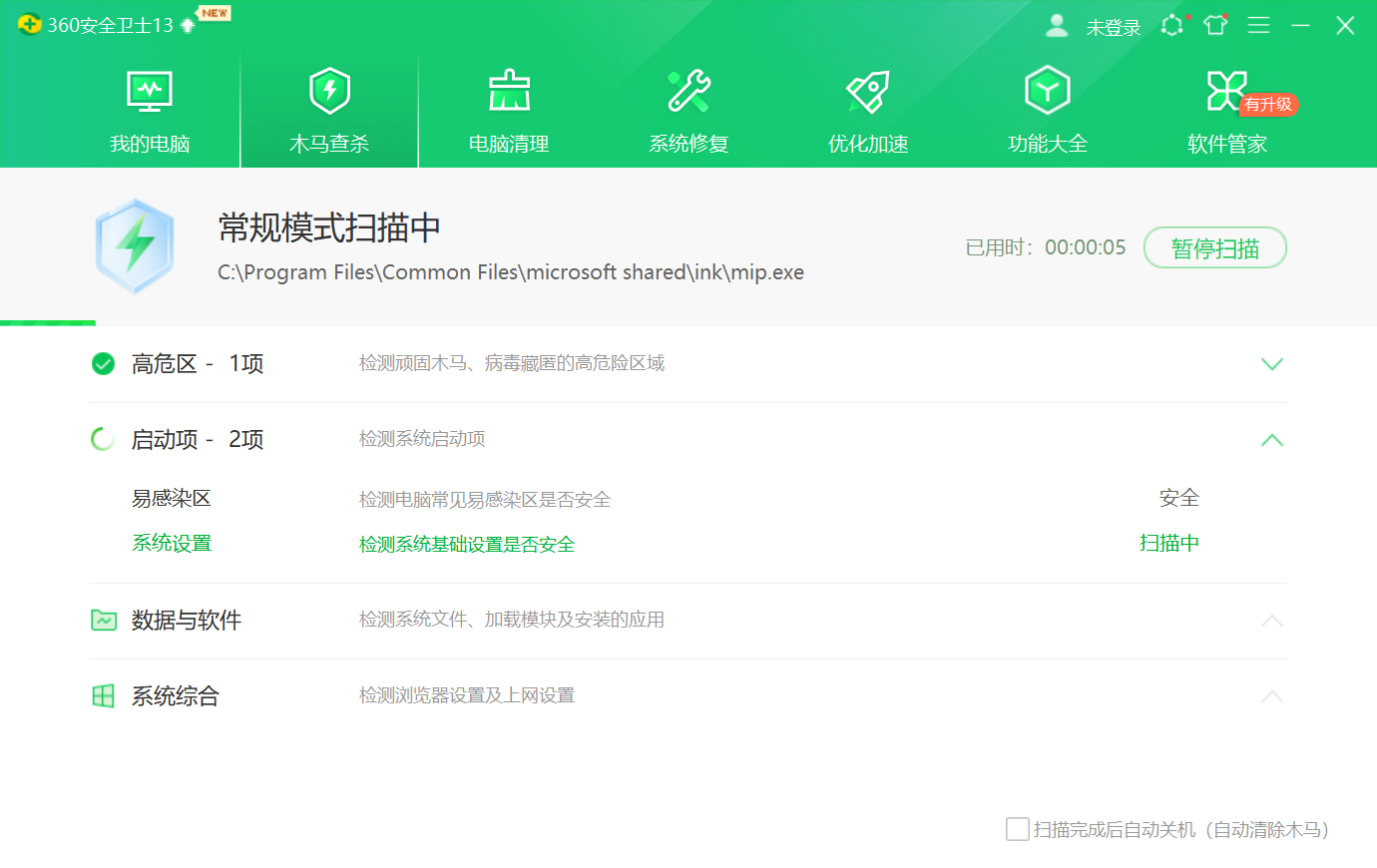The image size is (1377, 868).
Task: Click the 高危区 - 1项 heading
Action: point(198,363)
